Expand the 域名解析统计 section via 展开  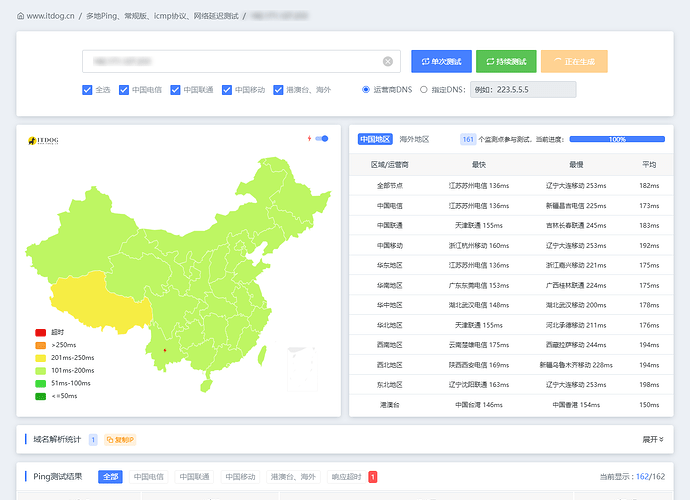(x=653, y=439)
